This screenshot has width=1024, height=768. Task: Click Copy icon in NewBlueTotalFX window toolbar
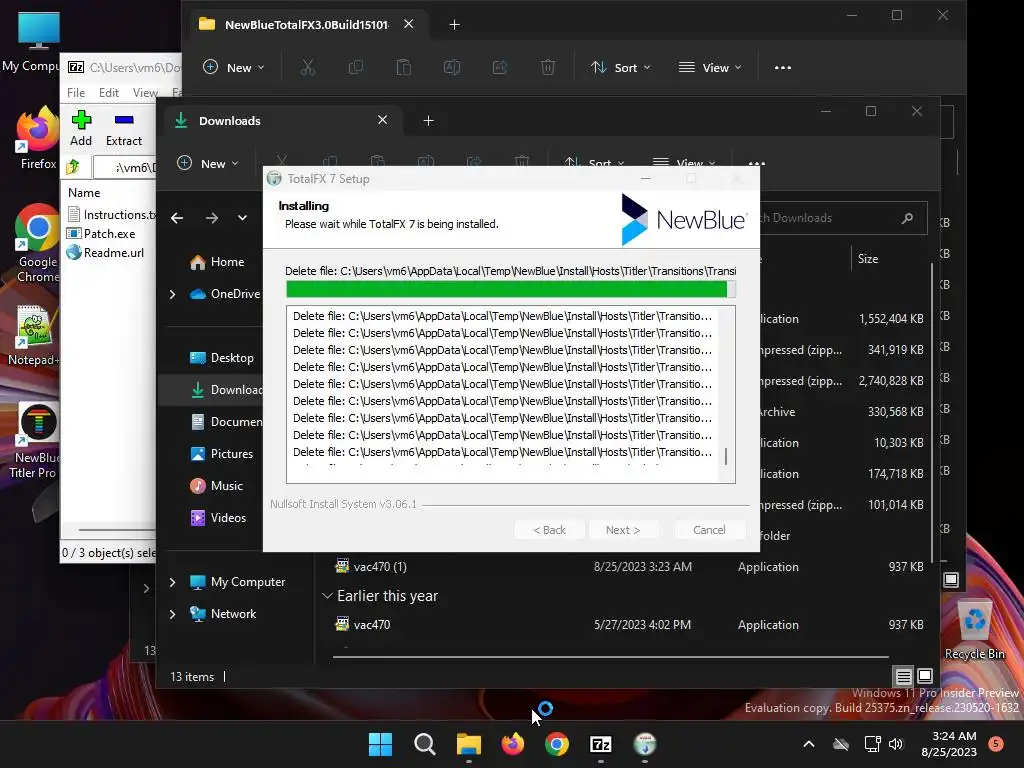(356, 67)
